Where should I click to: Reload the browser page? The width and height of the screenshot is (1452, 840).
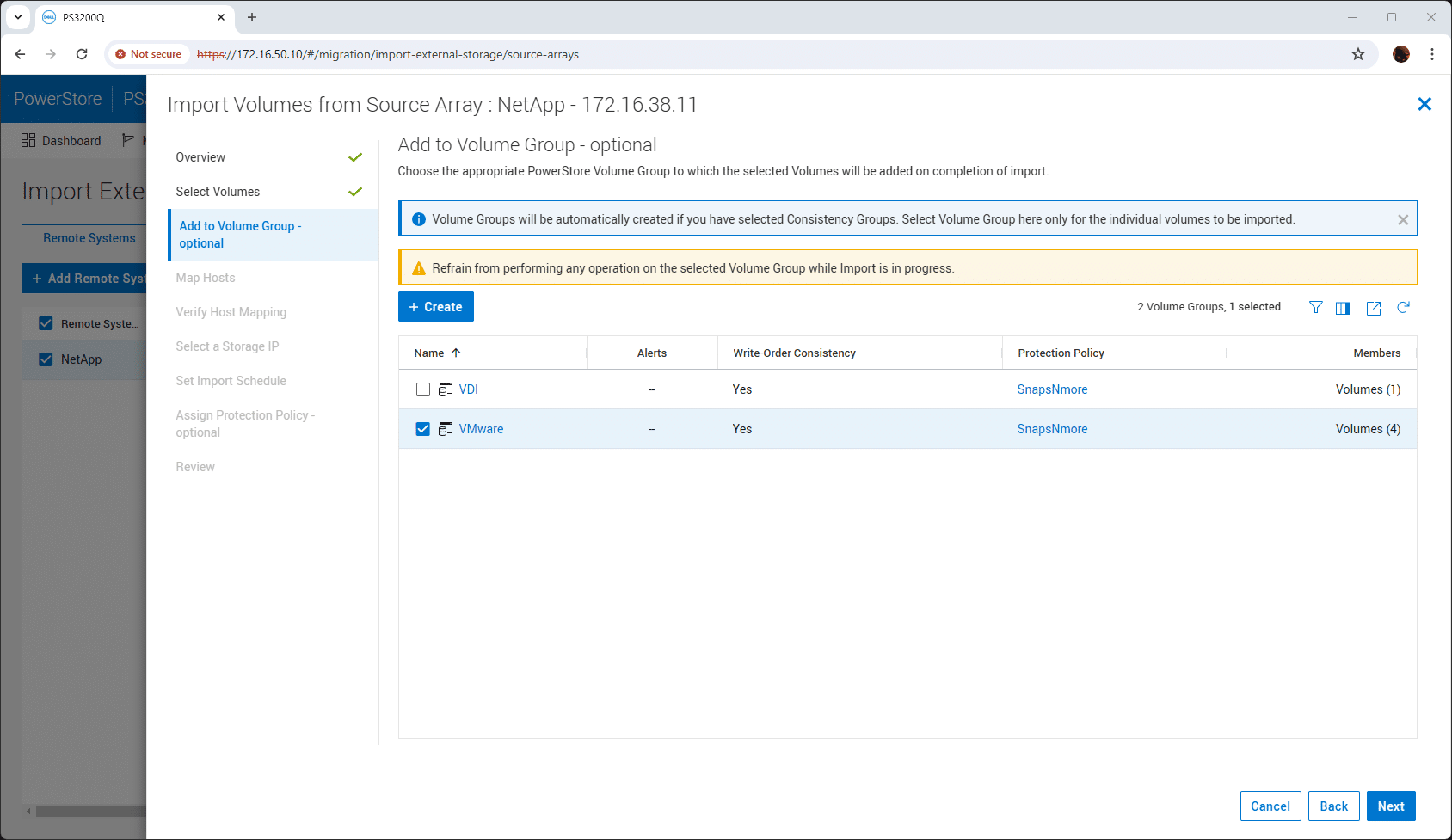pyautogui.click(x=82, y=54)
